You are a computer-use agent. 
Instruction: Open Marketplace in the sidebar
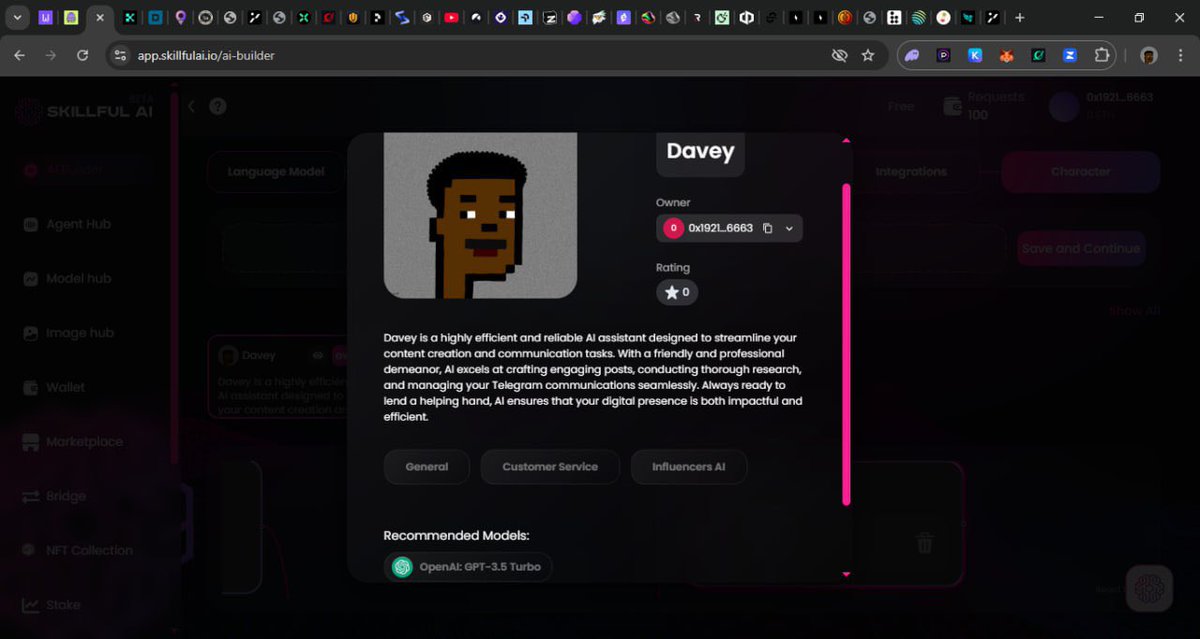[x=73, y=441]
